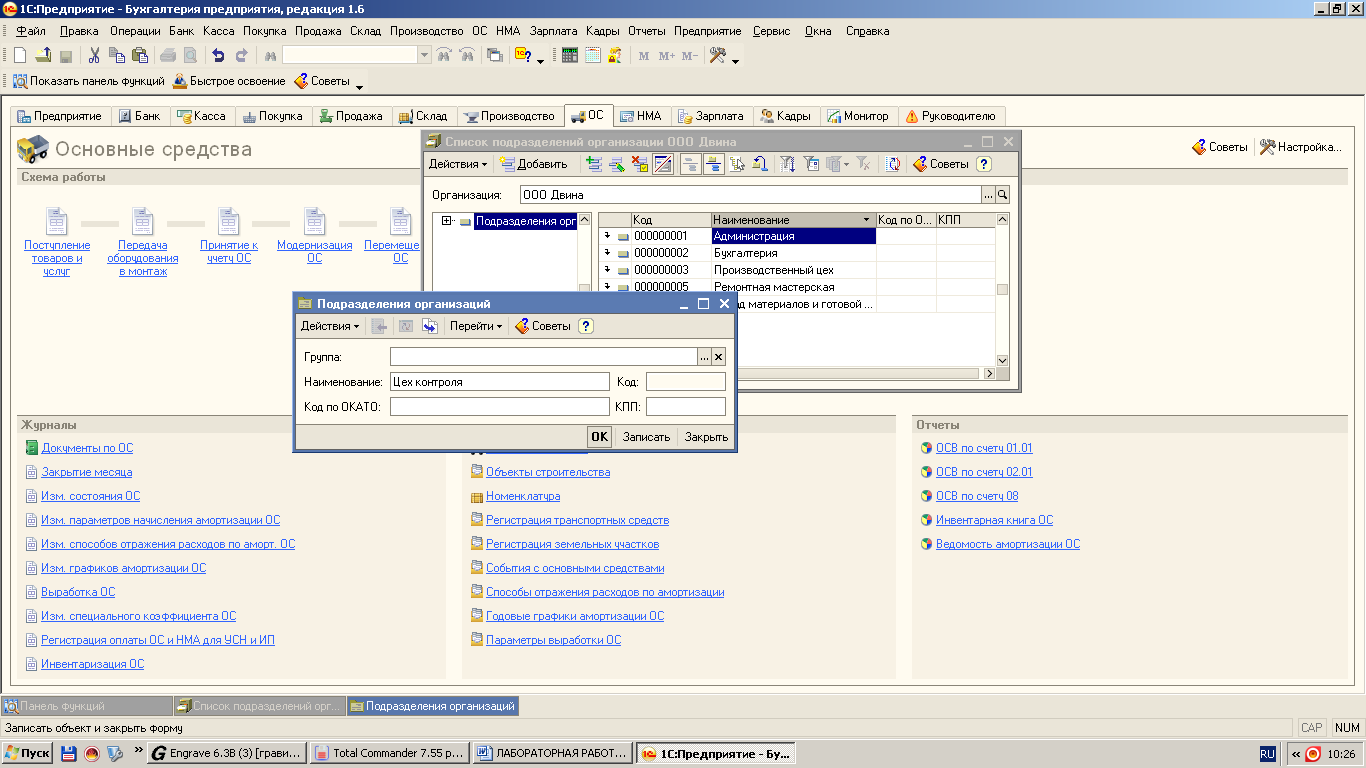This screenshot has height=768, width=1366.
Task: Click vertical scrollbar of department list table
Action: click(x=1002, y=290)
